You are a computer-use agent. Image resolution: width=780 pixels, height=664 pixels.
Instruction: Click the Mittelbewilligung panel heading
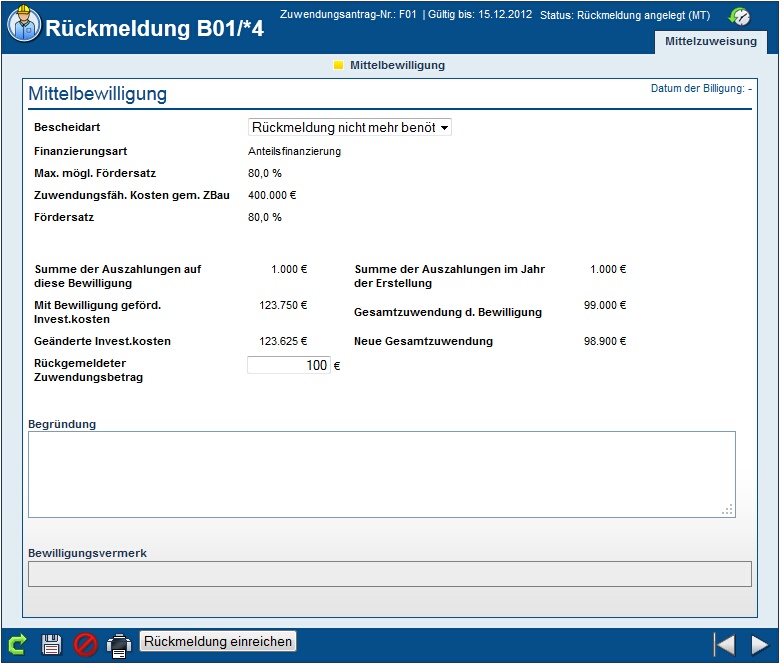pos(98,94)
